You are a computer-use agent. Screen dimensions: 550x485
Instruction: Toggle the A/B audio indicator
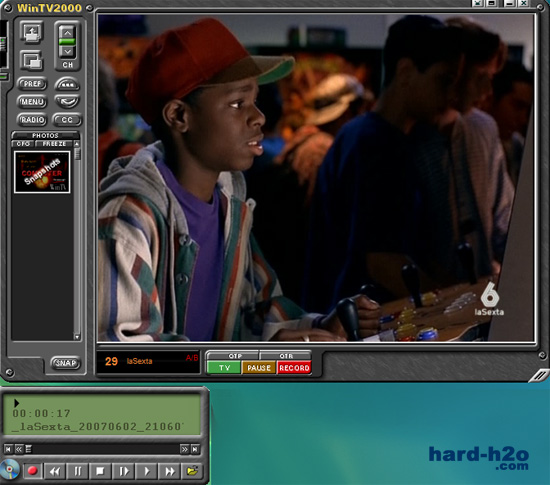[192, 358]
